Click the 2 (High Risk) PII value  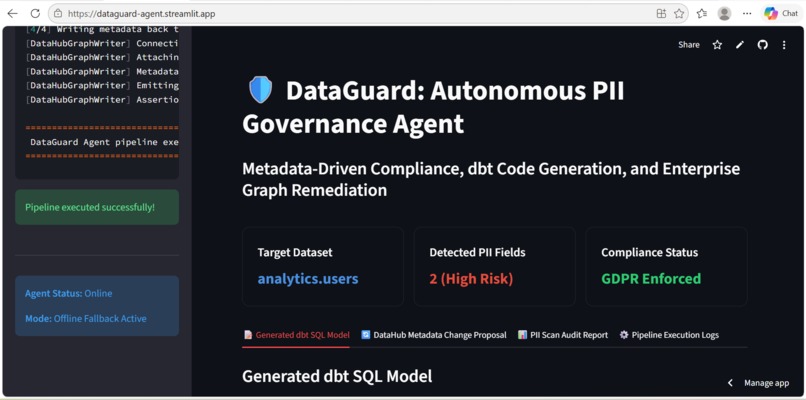pyautogui.click(x=471, y=279)
